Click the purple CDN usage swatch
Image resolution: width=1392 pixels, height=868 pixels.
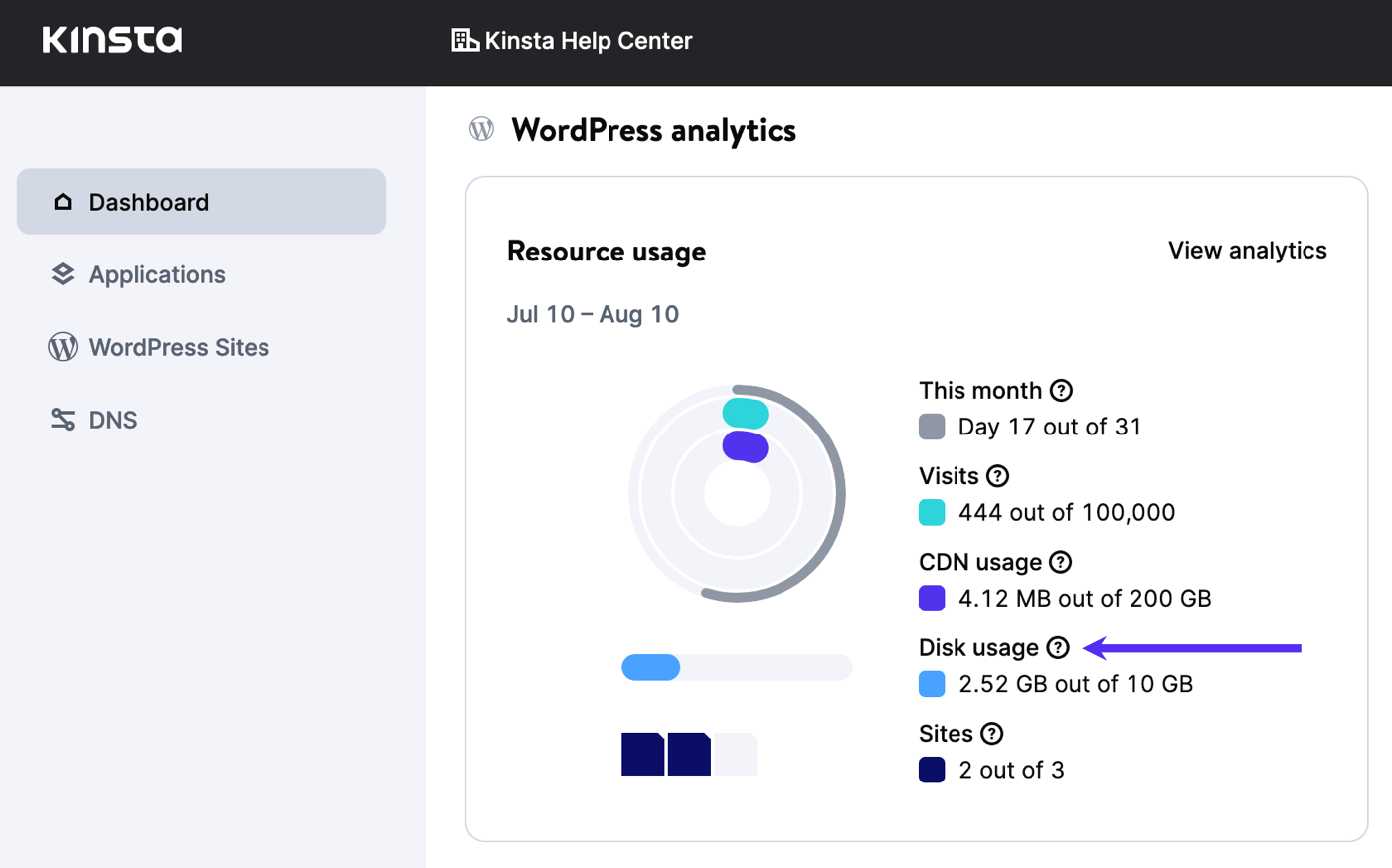click(x=932, y=599)
